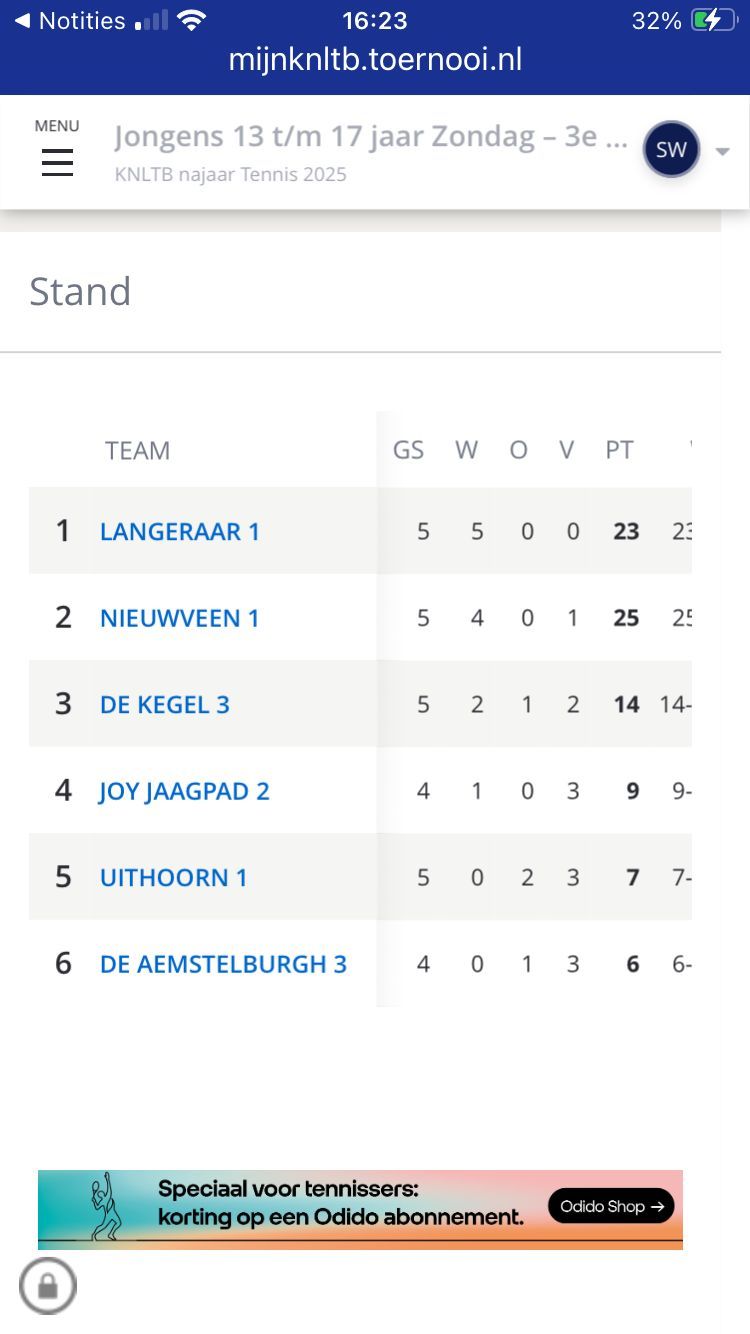
Task: Tap the TEAM column header
Action: pyautogui.click(x=137, y=450)
